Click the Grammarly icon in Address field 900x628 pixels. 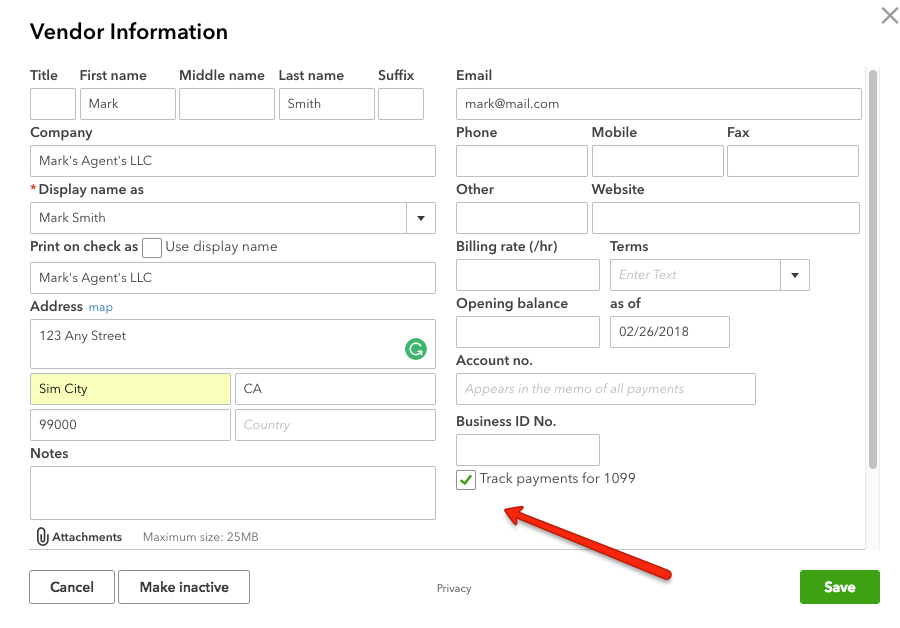point(415,349)
